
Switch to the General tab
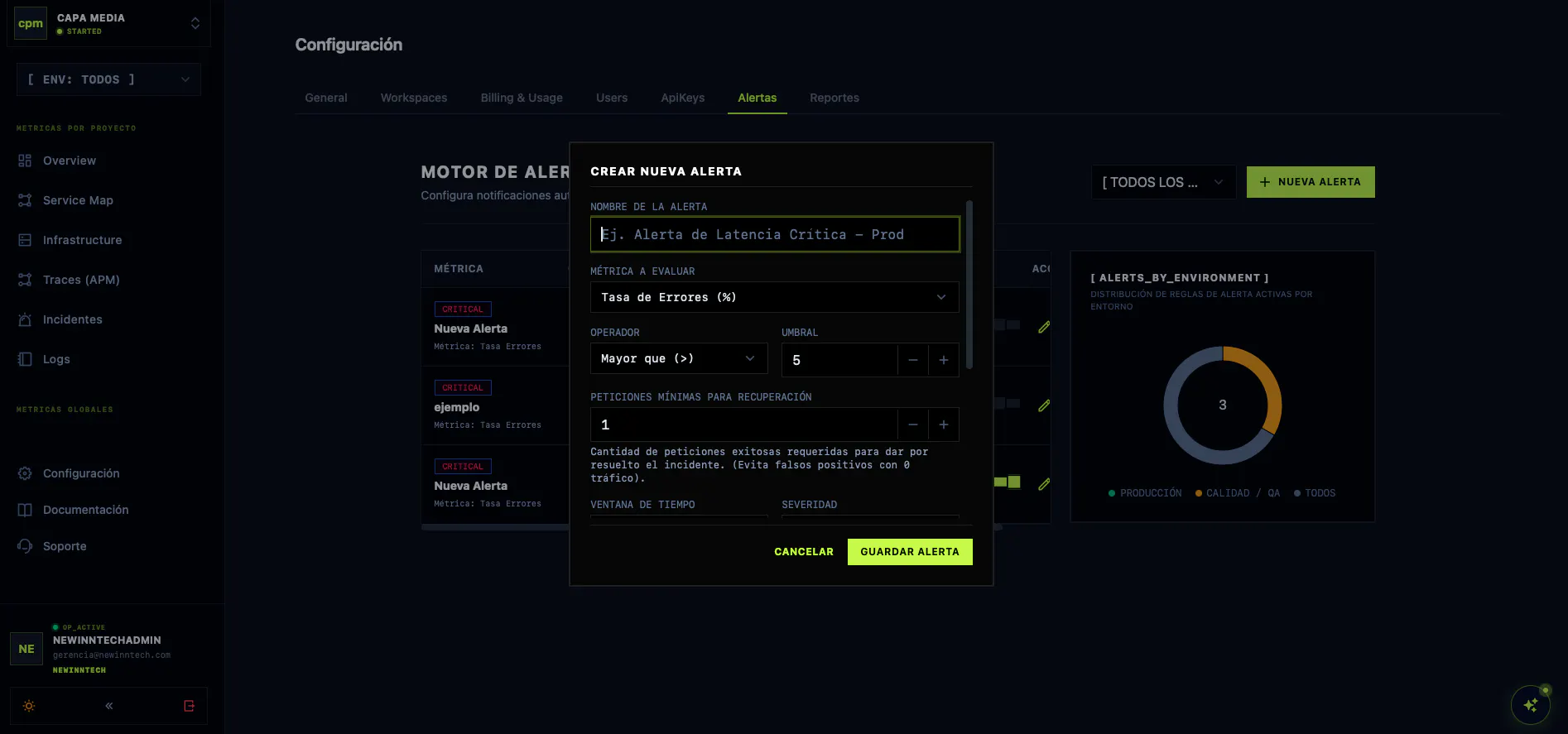point(326,98)
